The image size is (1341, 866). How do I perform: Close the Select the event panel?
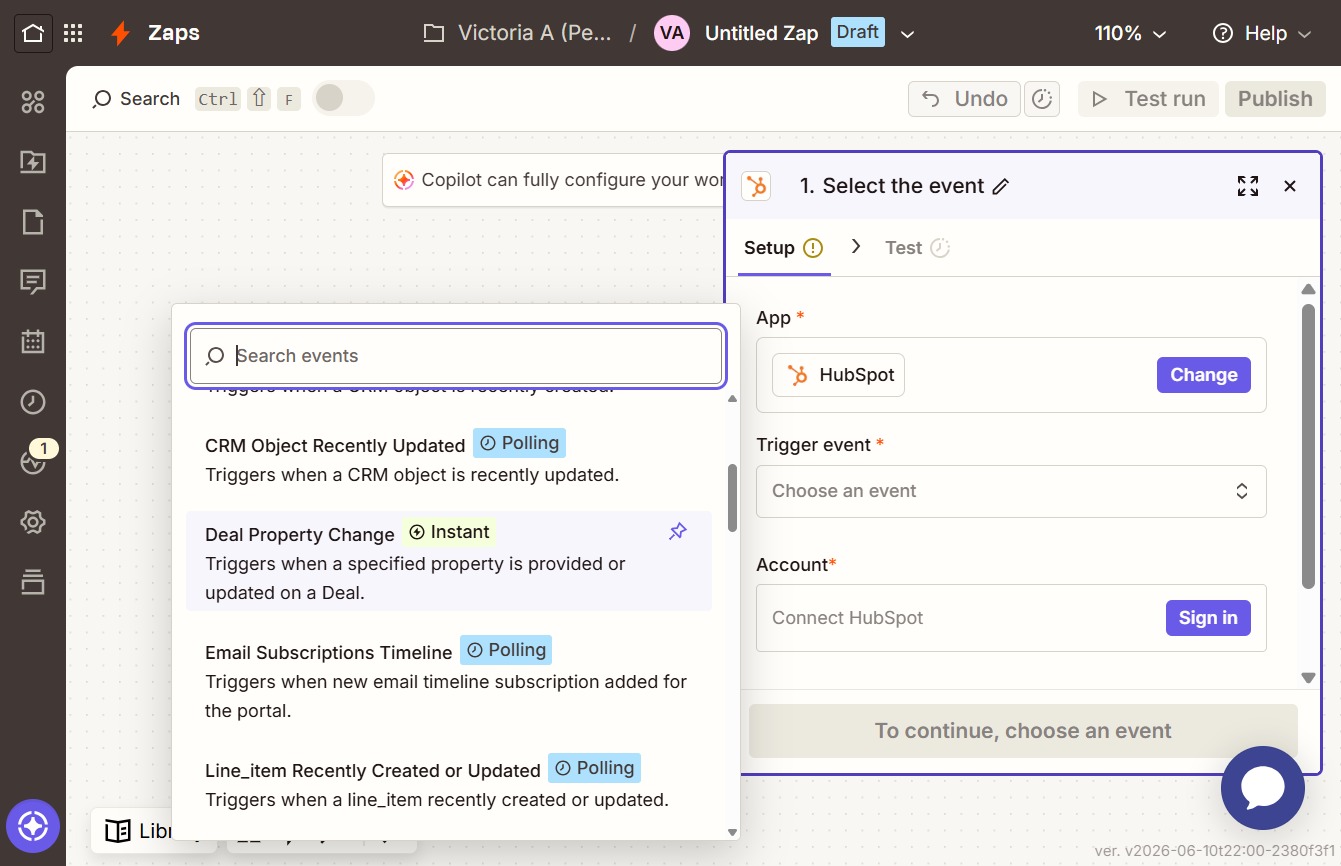pos(1290,186)
